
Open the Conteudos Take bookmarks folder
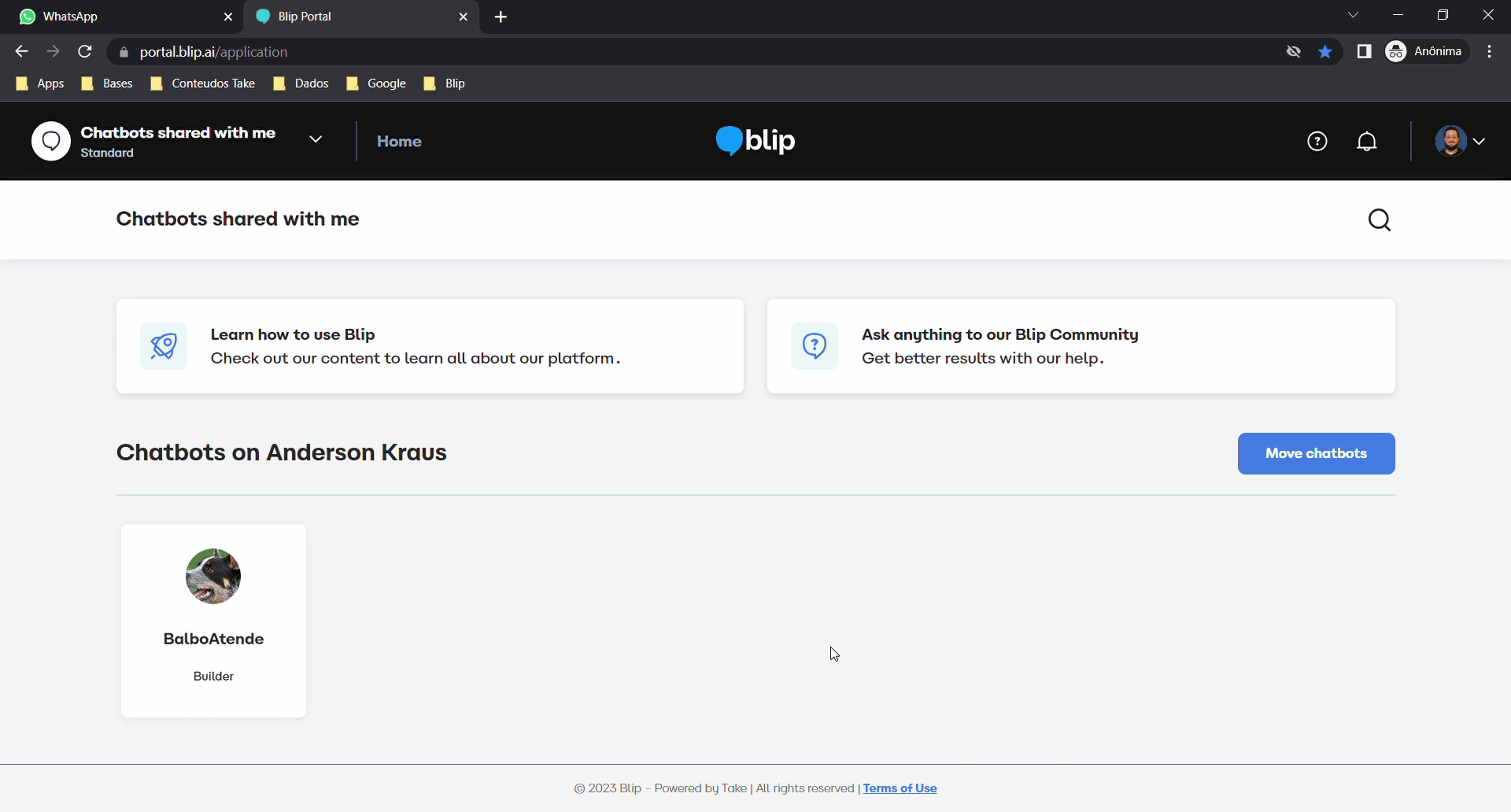[203, 83]
